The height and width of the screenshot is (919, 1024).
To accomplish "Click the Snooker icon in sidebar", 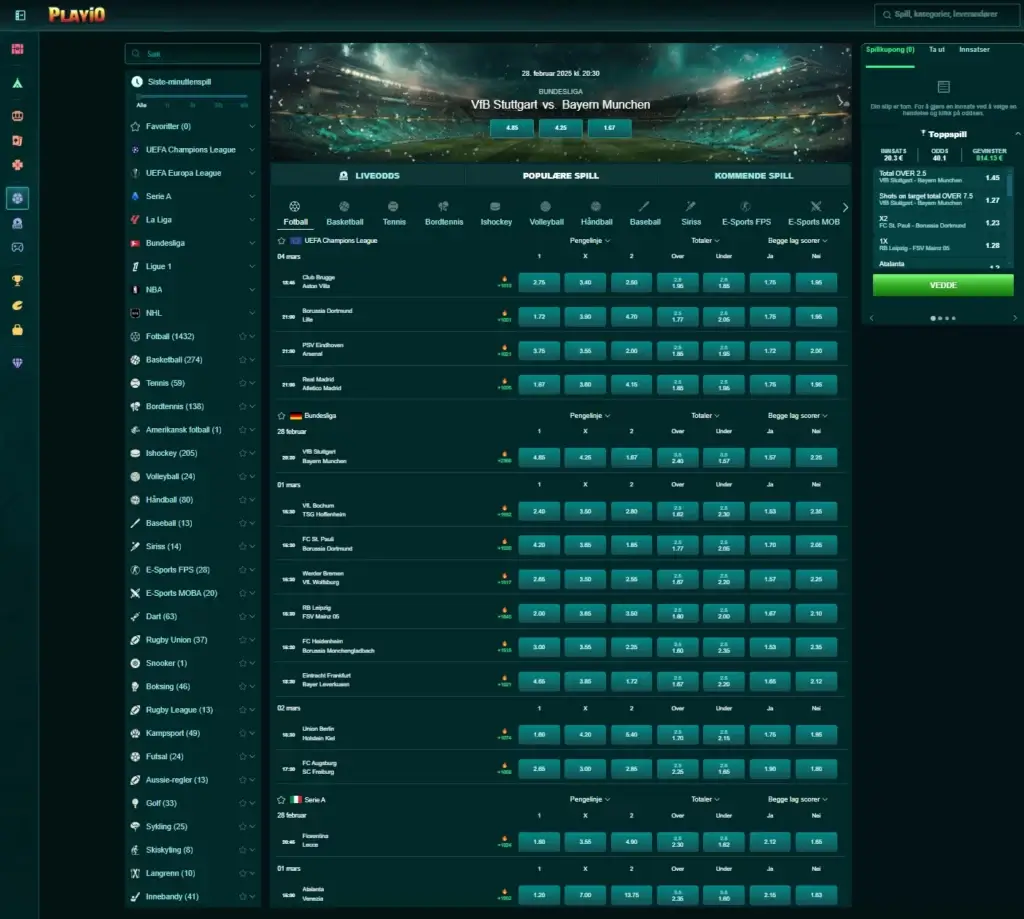I will 135,664.
